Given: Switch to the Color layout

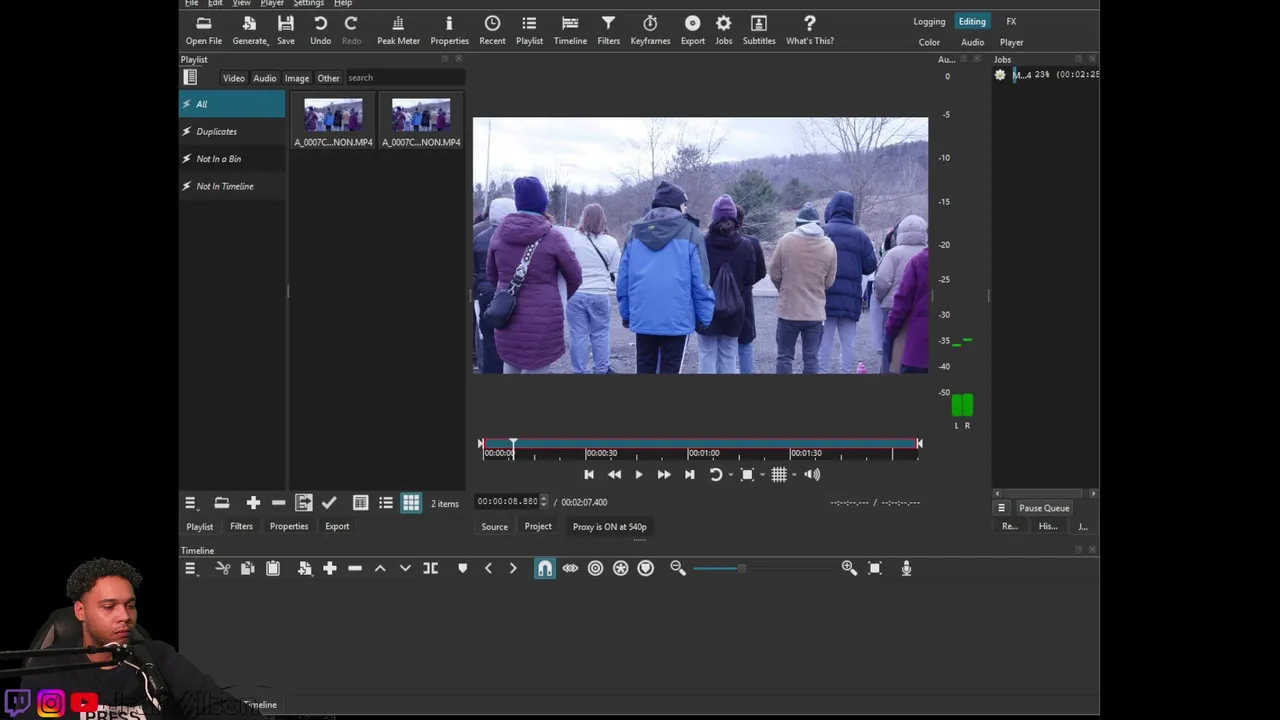Looking at the screenshot, I should [929, 42].
